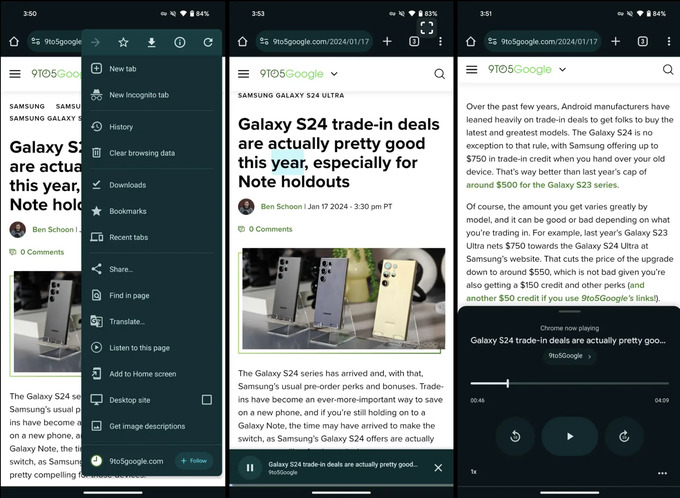680x498 pixels.
Task: Follow 9to5google.com with Follow button
Action: pos(194,461)
